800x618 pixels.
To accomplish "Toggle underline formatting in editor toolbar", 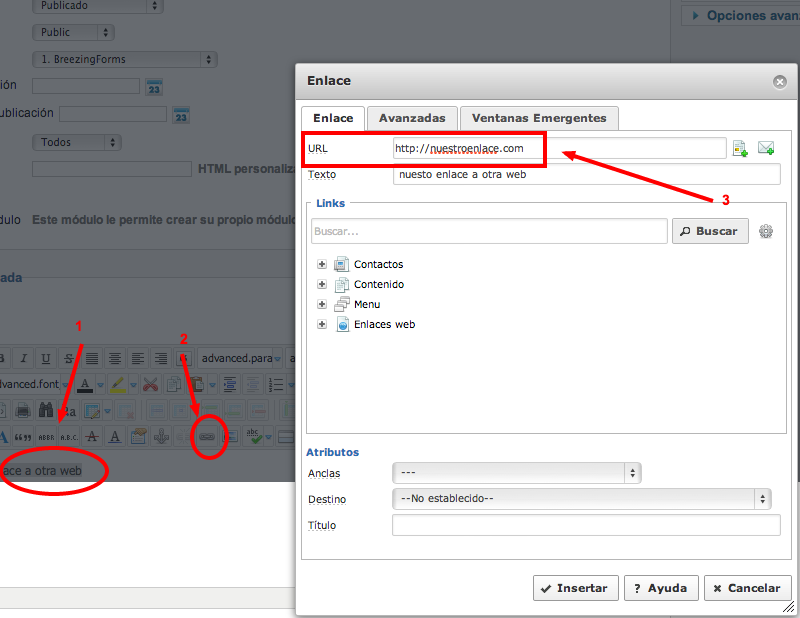I will pos(45,358).
